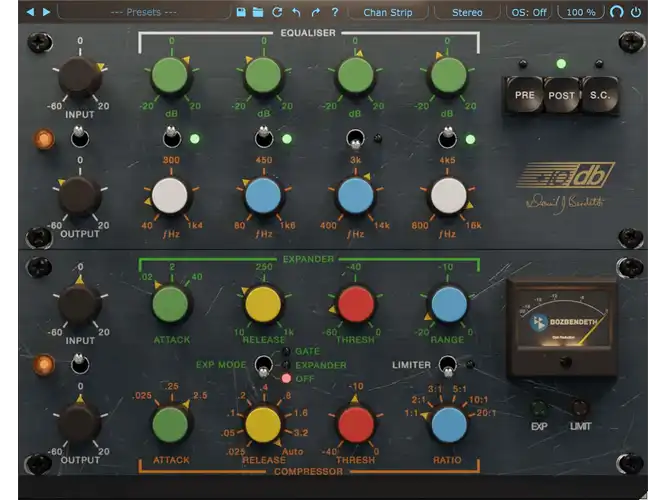This screenshot has width=667, height=500.
Task: Open the OS: Off oversampling dropdown
Action: (x=528, y=12)
